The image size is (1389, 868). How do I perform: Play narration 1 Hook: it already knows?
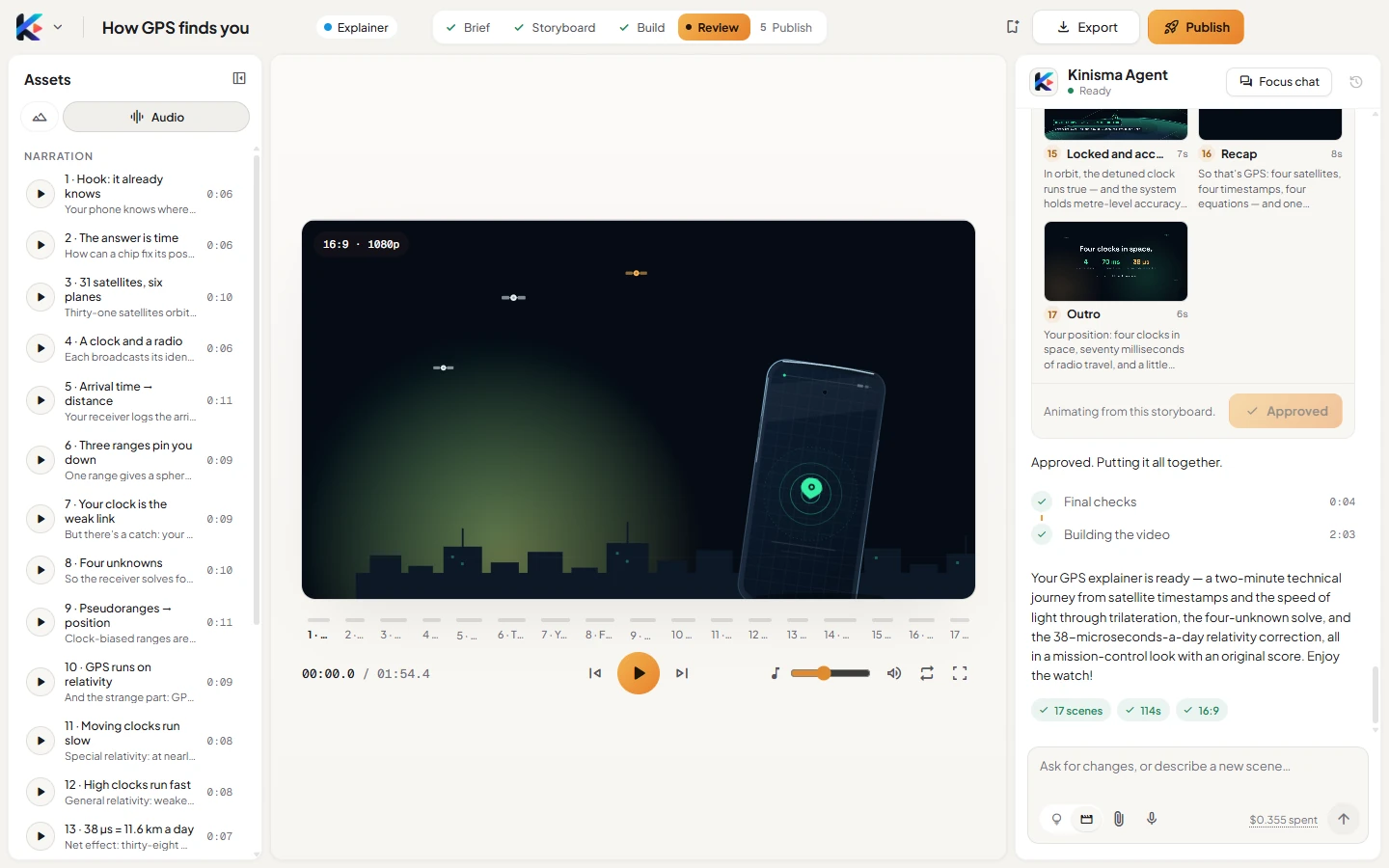[41, 194]
